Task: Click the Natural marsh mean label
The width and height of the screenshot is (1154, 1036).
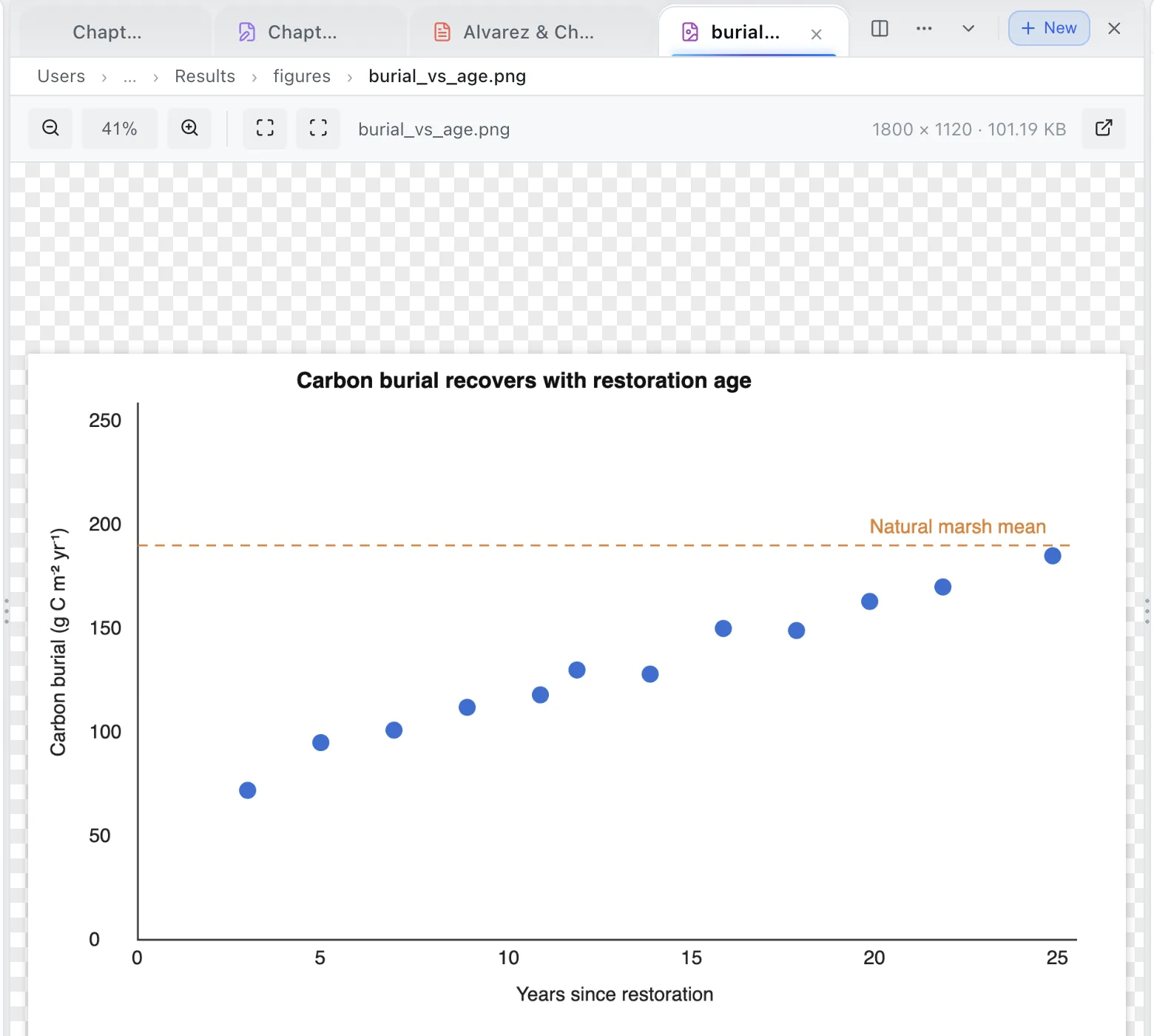Action: click(958, 527)
